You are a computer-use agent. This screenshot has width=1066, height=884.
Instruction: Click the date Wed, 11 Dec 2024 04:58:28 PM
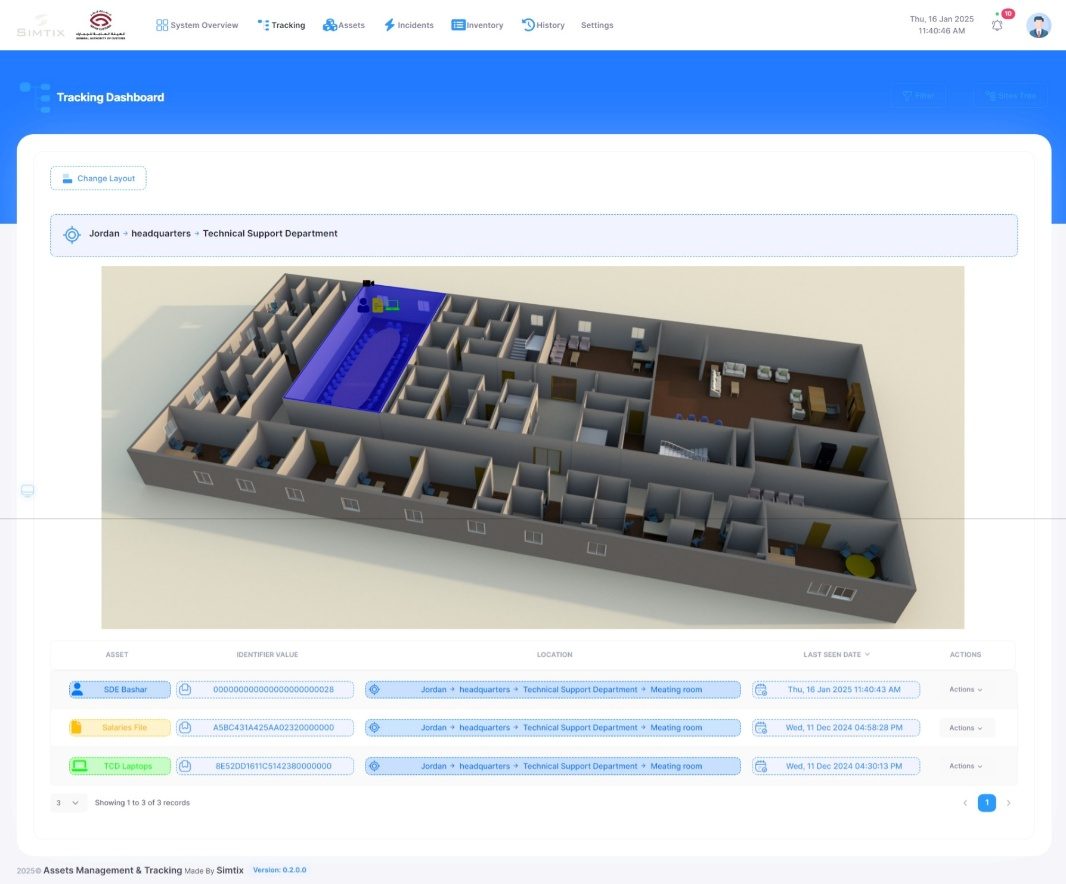(844, 728)
